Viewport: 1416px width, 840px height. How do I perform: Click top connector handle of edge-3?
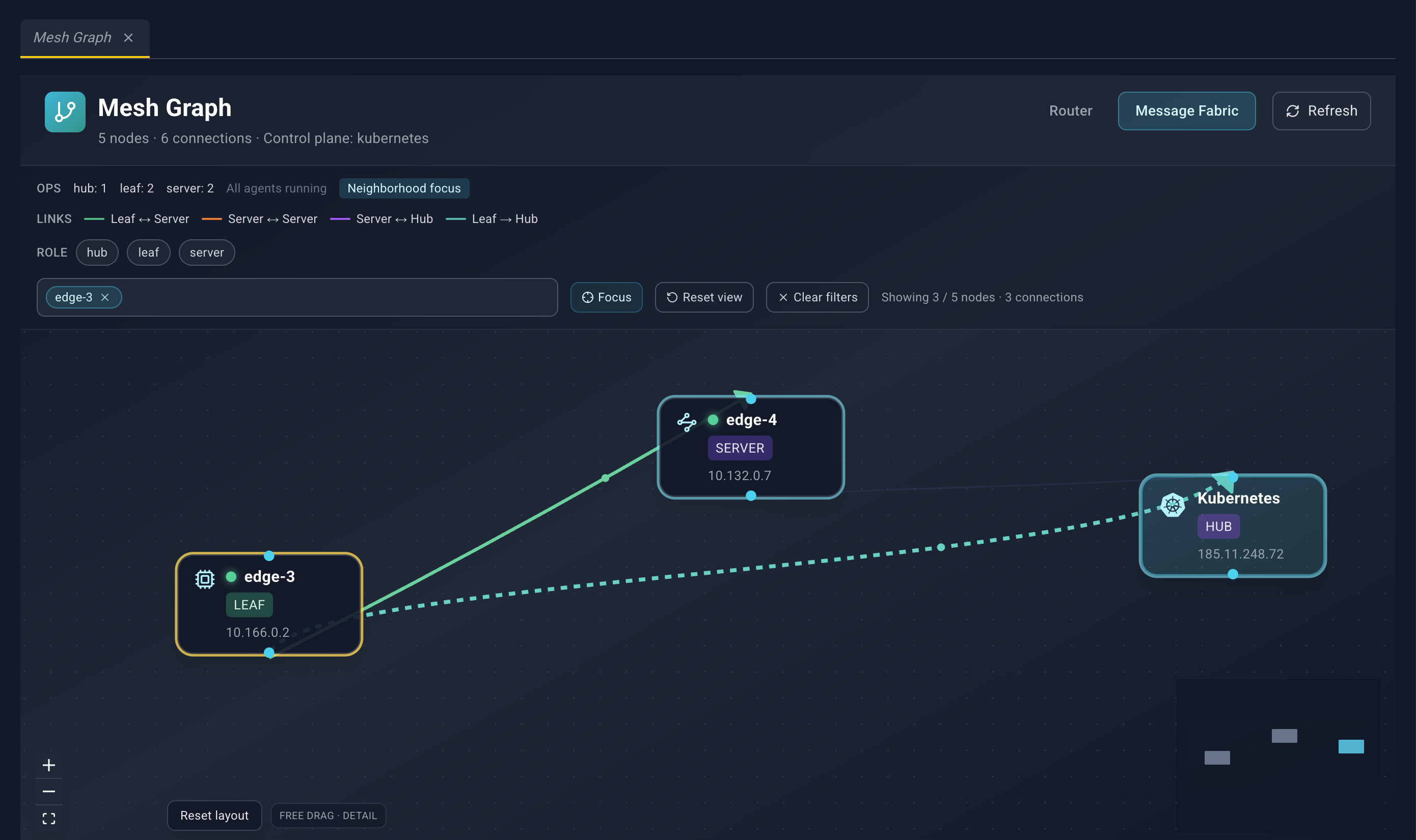[269, 556]
